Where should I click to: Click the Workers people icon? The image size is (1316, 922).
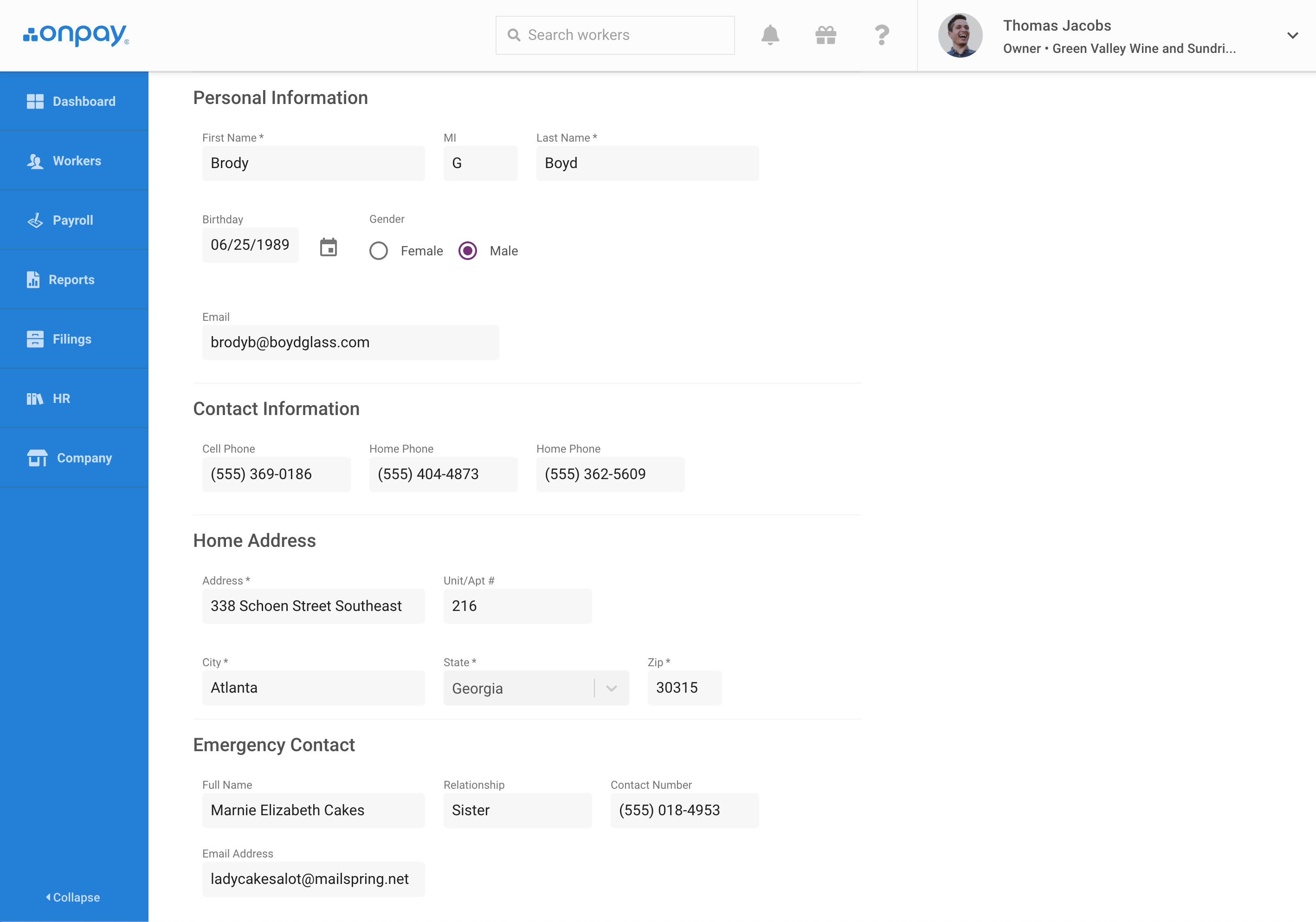pos(35,161)
